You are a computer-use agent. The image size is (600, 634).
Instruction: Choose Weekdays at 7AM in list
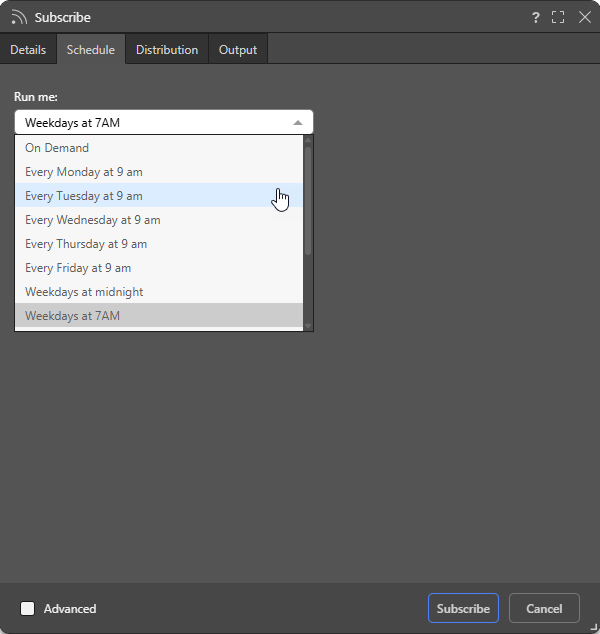click(x=159, y=316)
